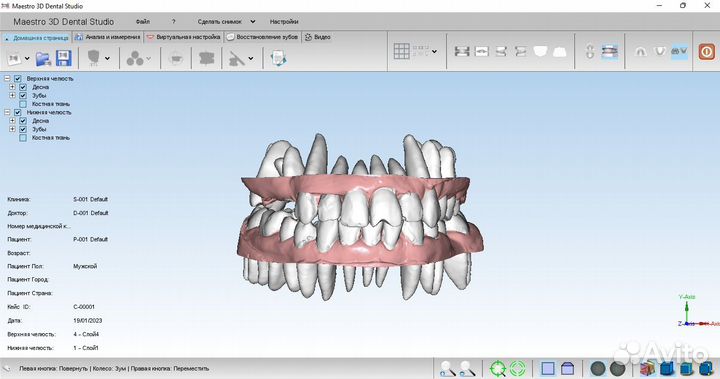Collapse the Нижняя челюсть tree node
This screenshot has width=720, height=379.
click(x=7, y=112)
